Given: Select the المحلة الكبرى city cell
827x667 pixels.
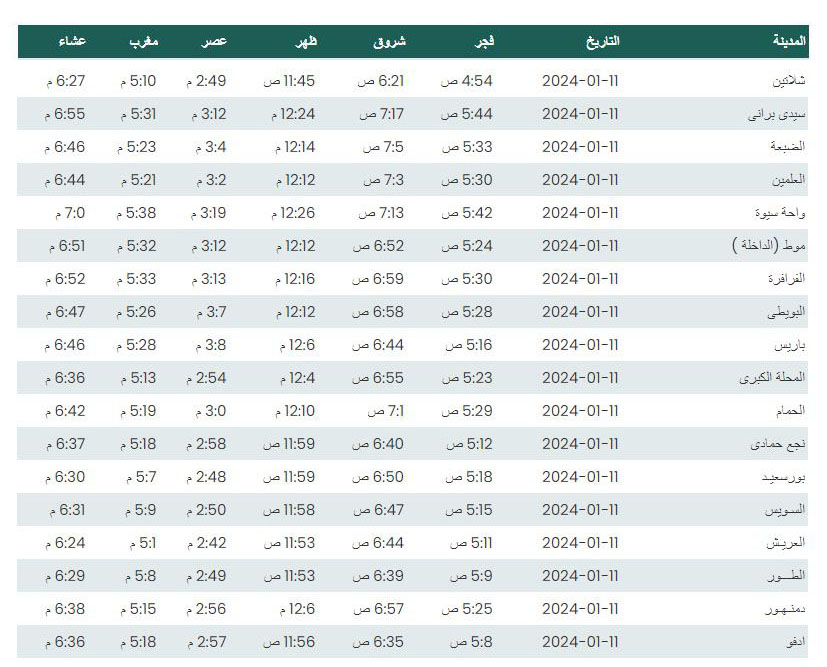Looking at the screenshot, I should pos(773,378).
